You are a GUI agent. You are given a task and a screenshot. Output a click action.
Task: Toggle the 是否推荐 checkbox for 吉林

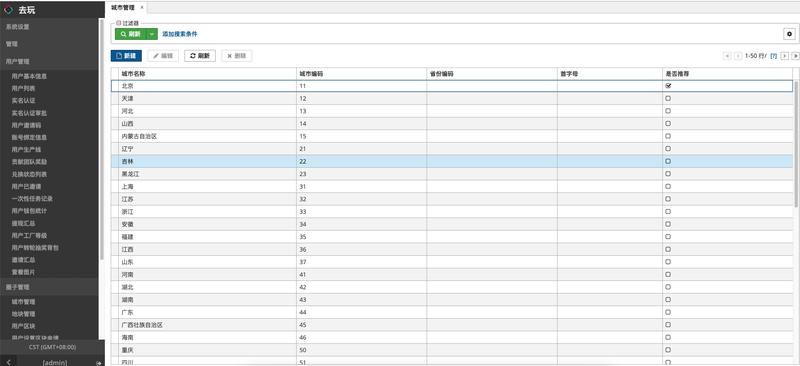coord(668,161)
